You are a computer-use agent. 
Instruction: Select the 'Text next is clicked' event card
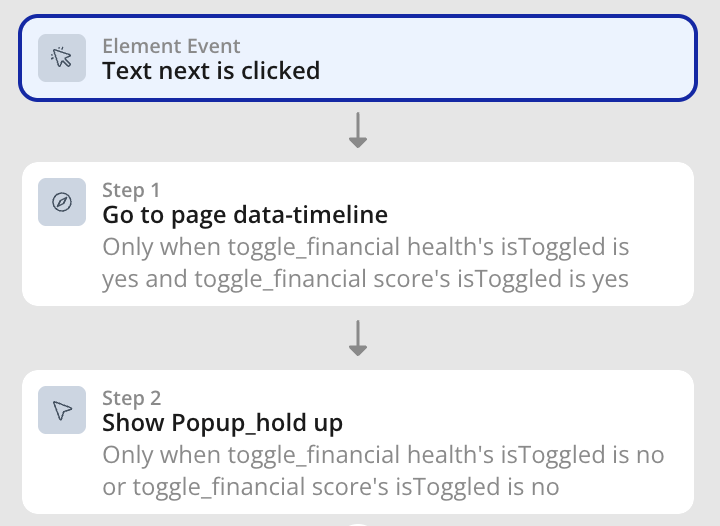[358, 58]
